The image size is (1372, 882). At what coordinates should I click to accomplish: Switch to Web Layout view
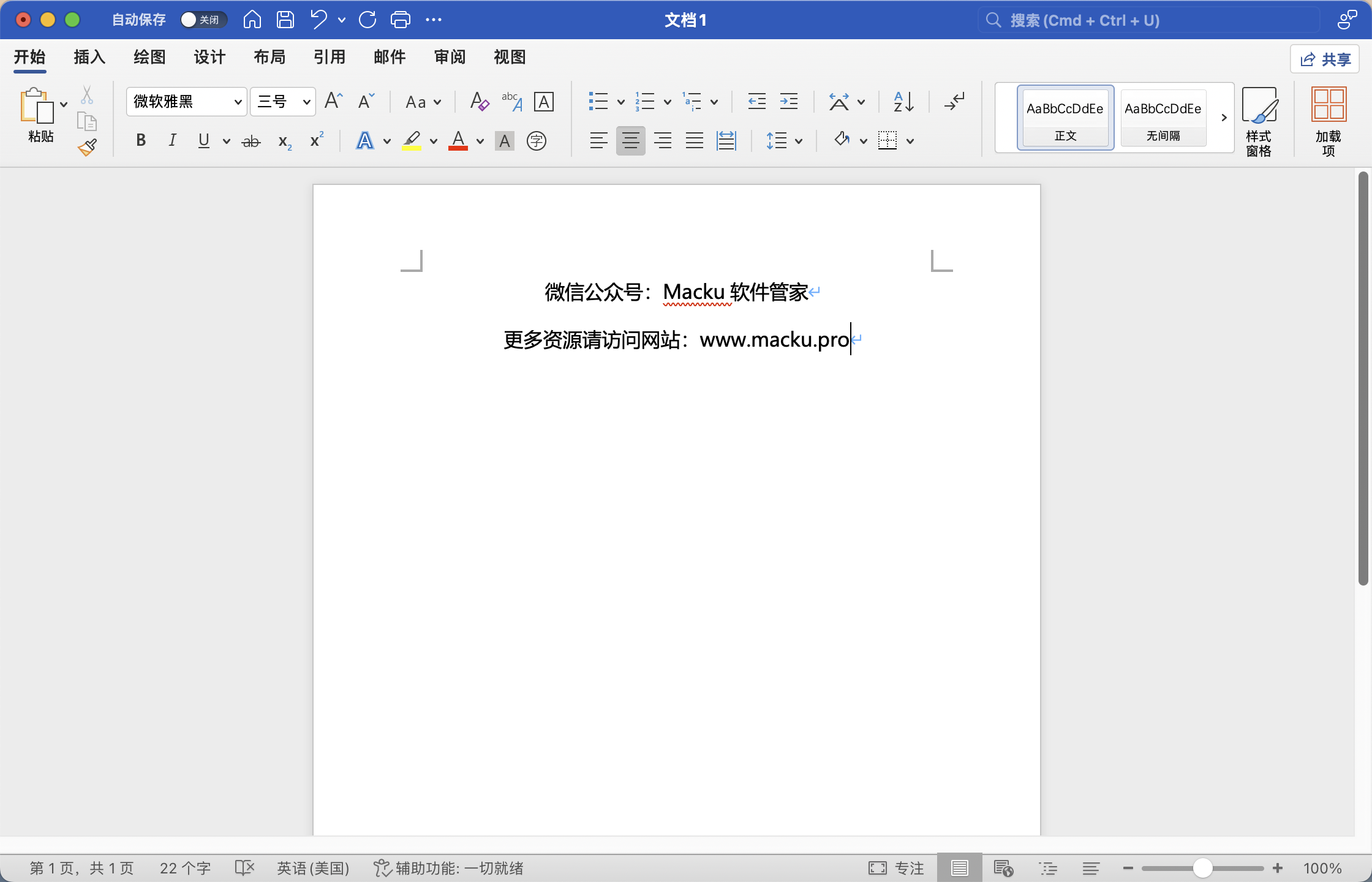pos(1003,868)
